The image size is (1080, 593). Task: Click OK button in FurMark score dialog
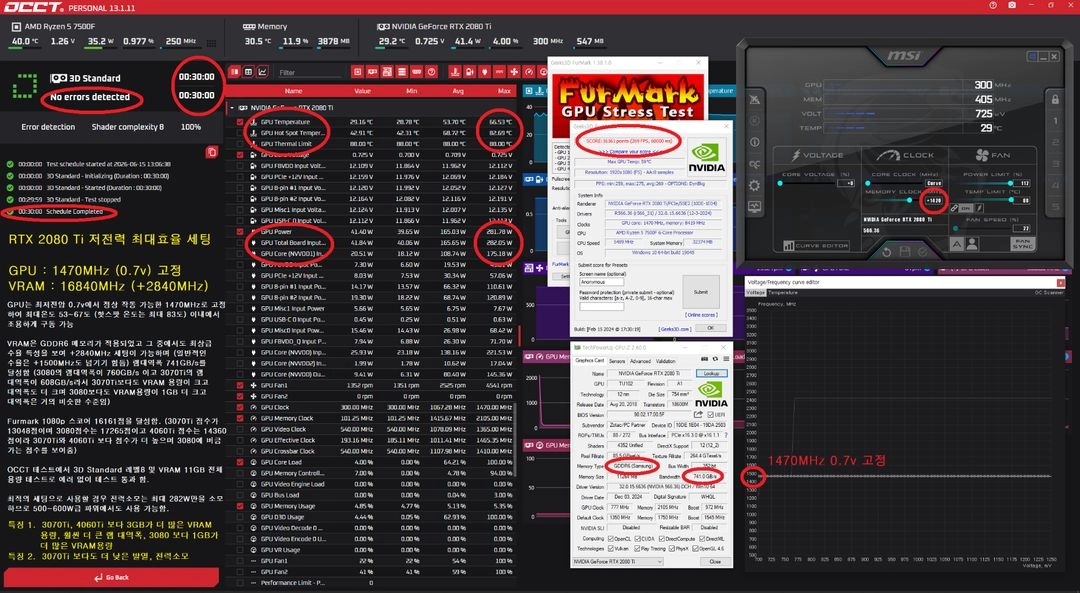[711, 329]
